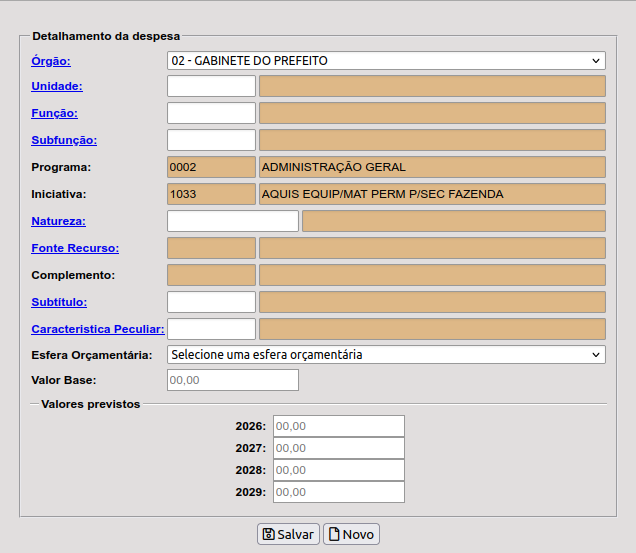Focus the 2026 forecast value field
This screenshot has height=553, width=636.
338,426
